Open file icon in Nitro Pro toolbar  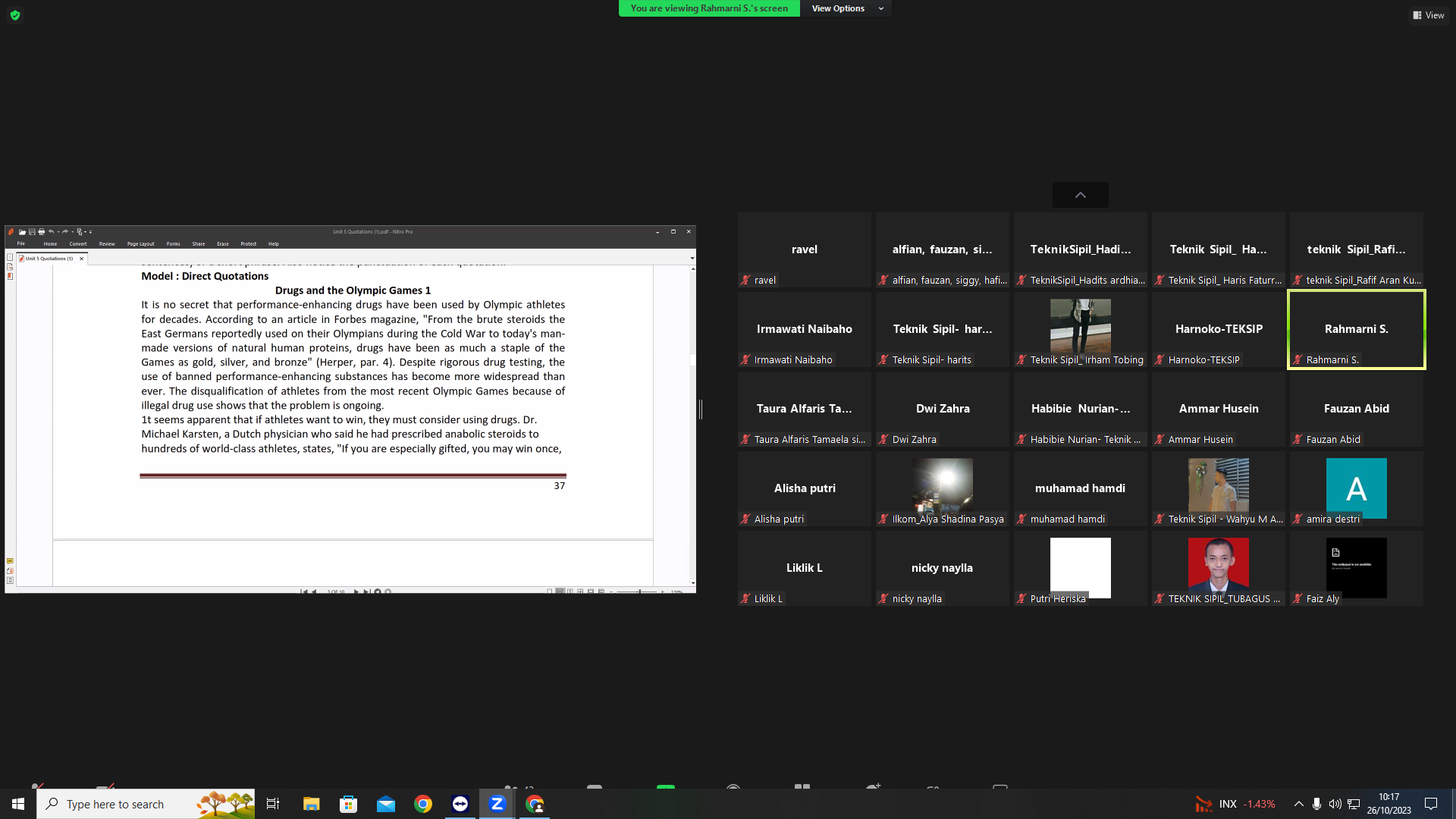(22, 232)
